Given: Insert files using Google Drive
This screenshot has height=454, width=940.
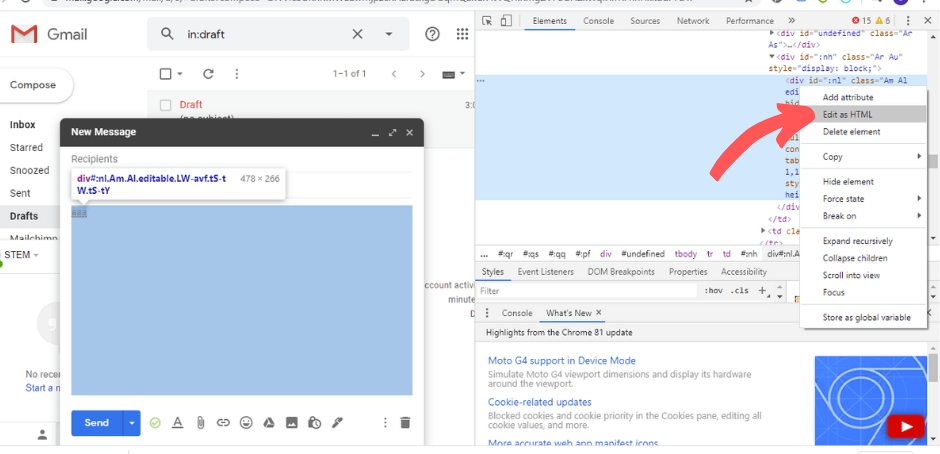Looking at the screenshot, I should pyautogui.click(x=269, y=423).
